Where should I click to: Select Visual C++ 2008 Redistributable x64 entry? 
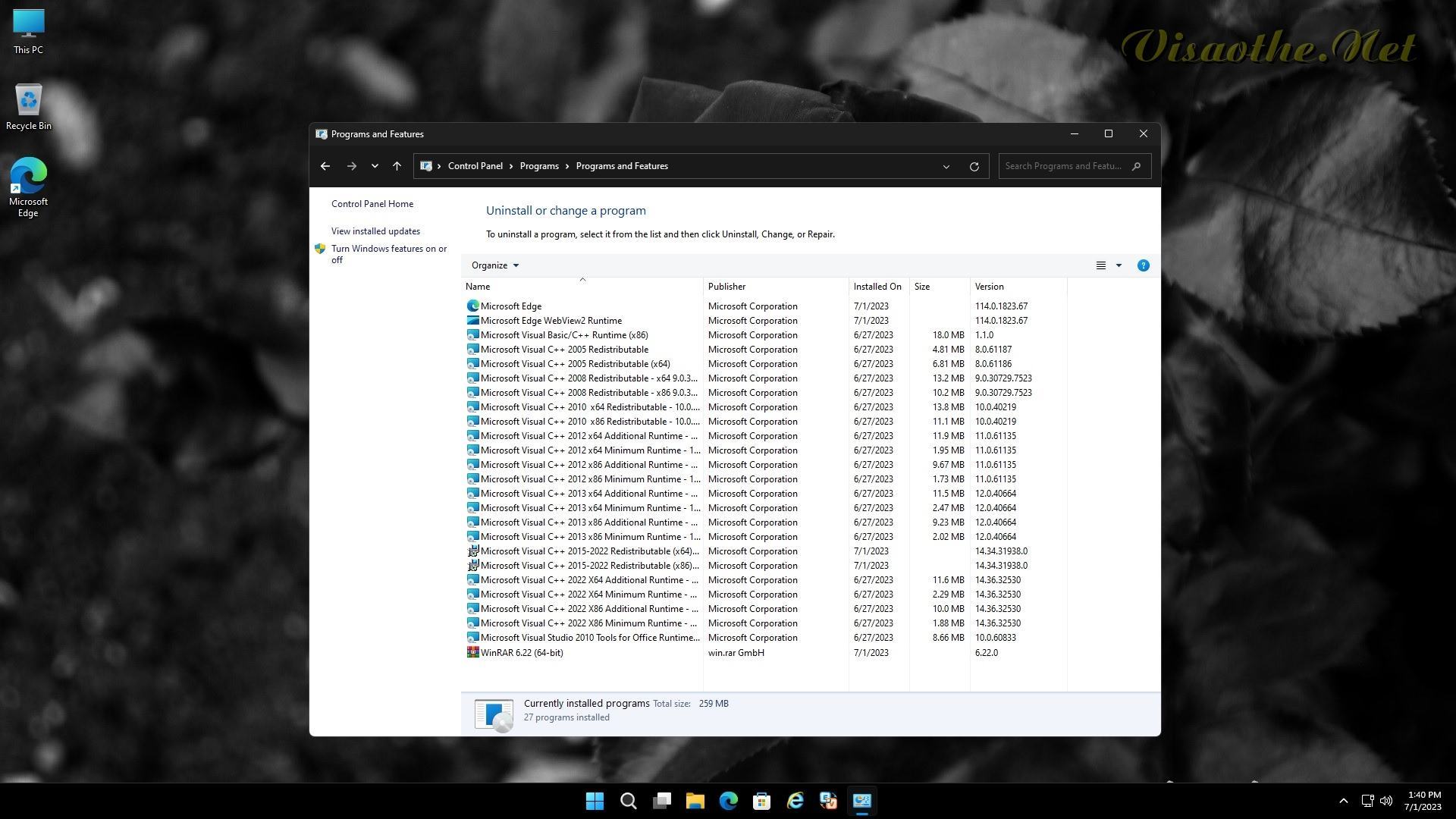pos(589,378)
